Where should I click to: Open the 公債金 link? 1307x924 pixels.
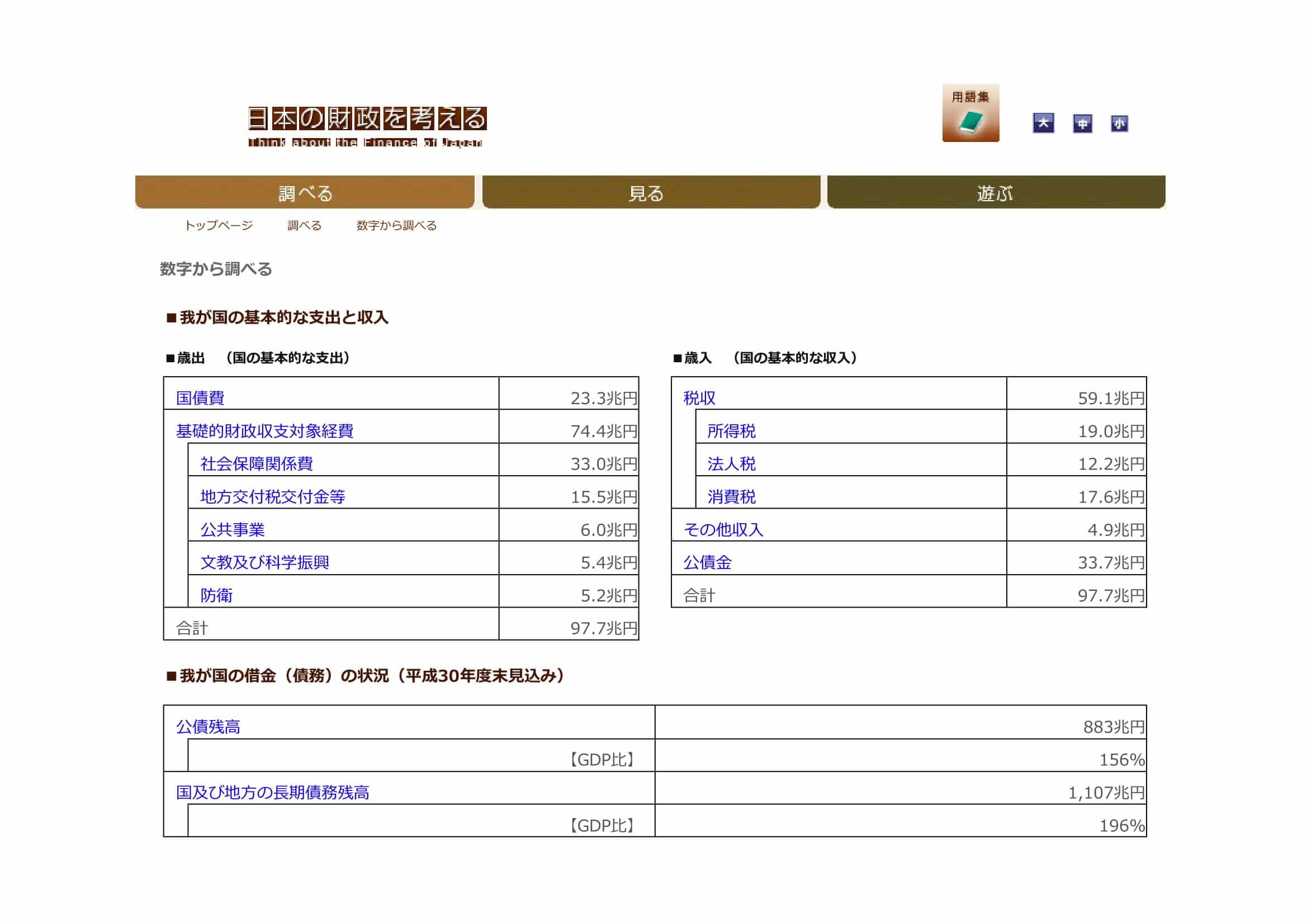(x=707, y=562)
